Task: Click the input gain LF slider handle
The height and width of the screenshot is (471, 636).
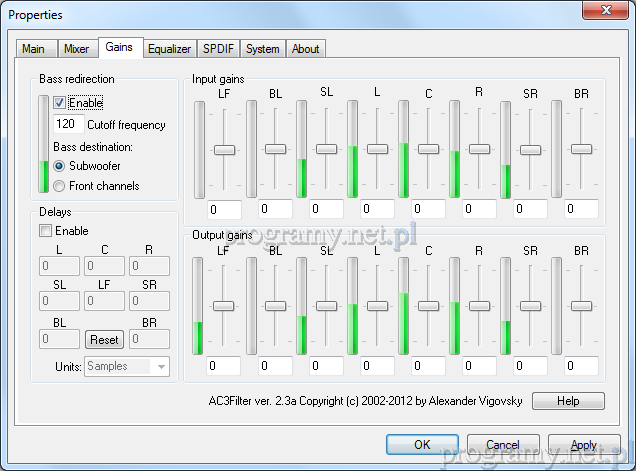Action: point(224,149)
